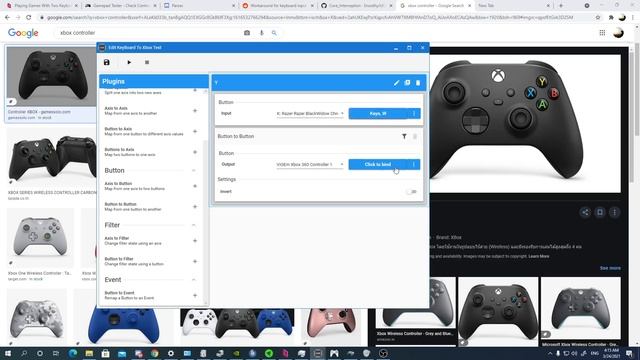Image resolution: width=640 pixels, height=360 pixels.
Task: Save the image with the bookmark icon in Google panel
Action: click(x=600, y=212)
